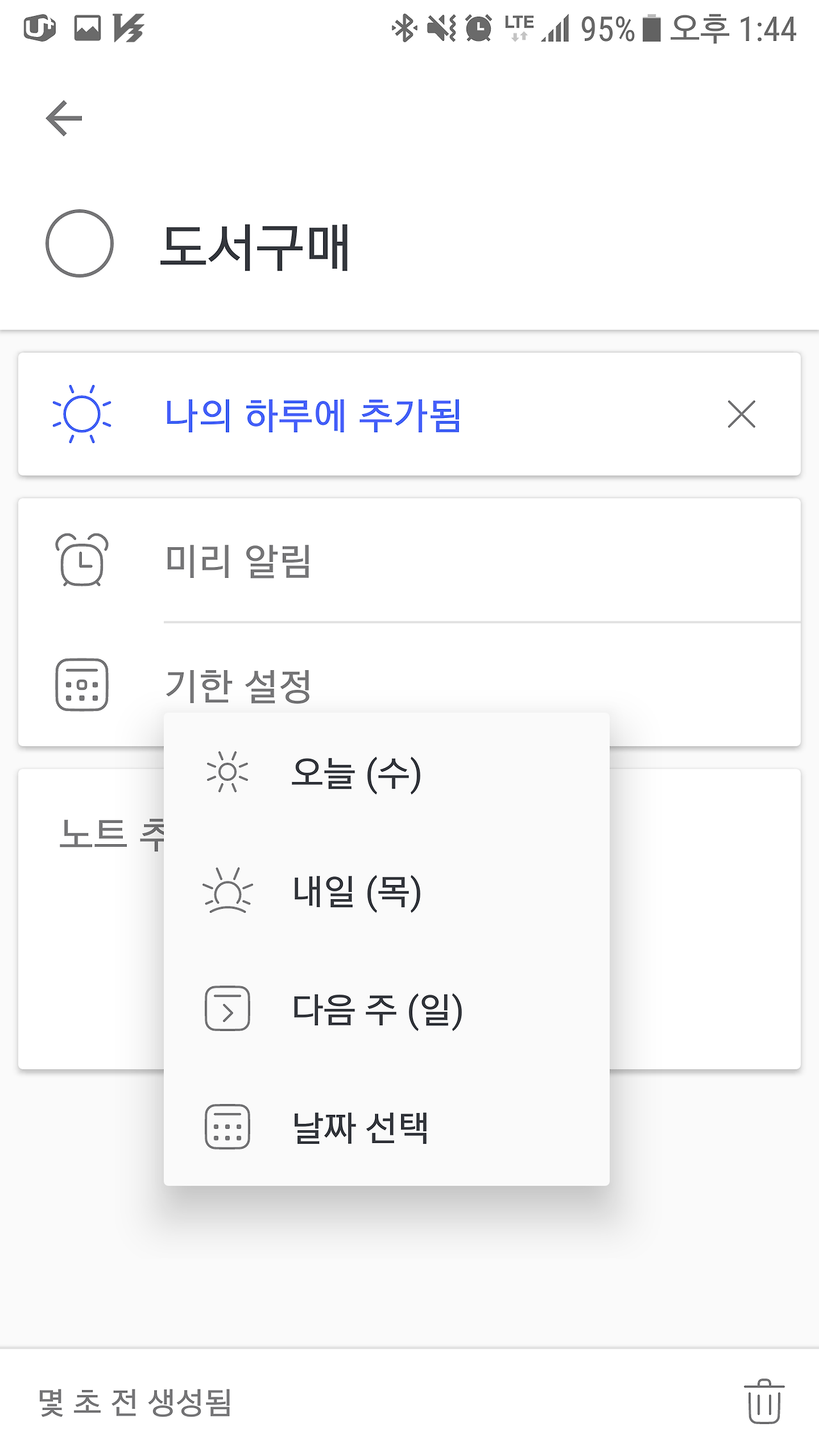Image resolution: width=819 pixels, height=1456 pixels.
Task: Click the sun icon beside 오늘
Action: (x=227, y=772)
